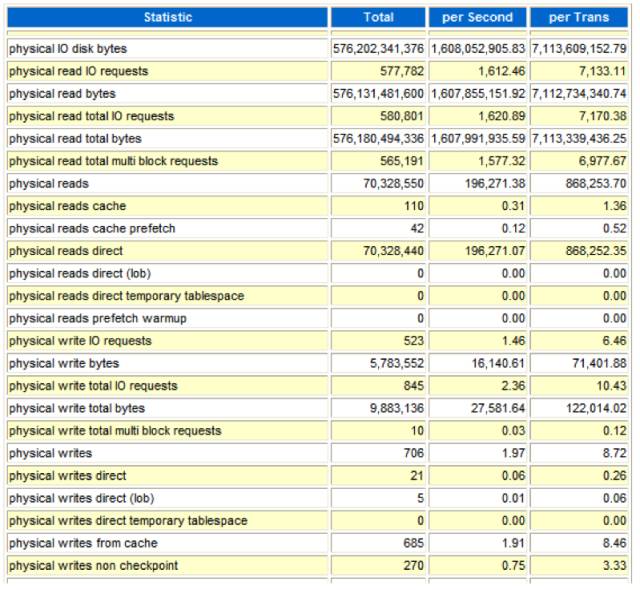
Task: Click per-second value 1,607,855,151.92
Action: pos(478,94)
